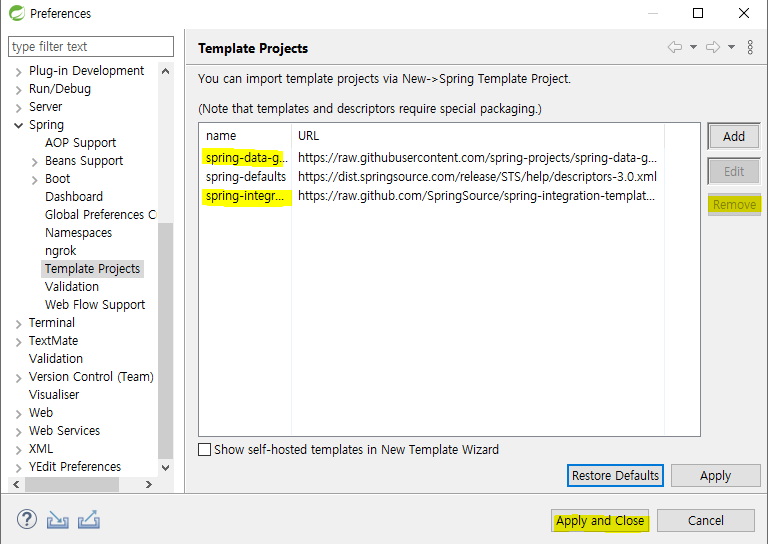Expand the Server node

pos(19,108)
